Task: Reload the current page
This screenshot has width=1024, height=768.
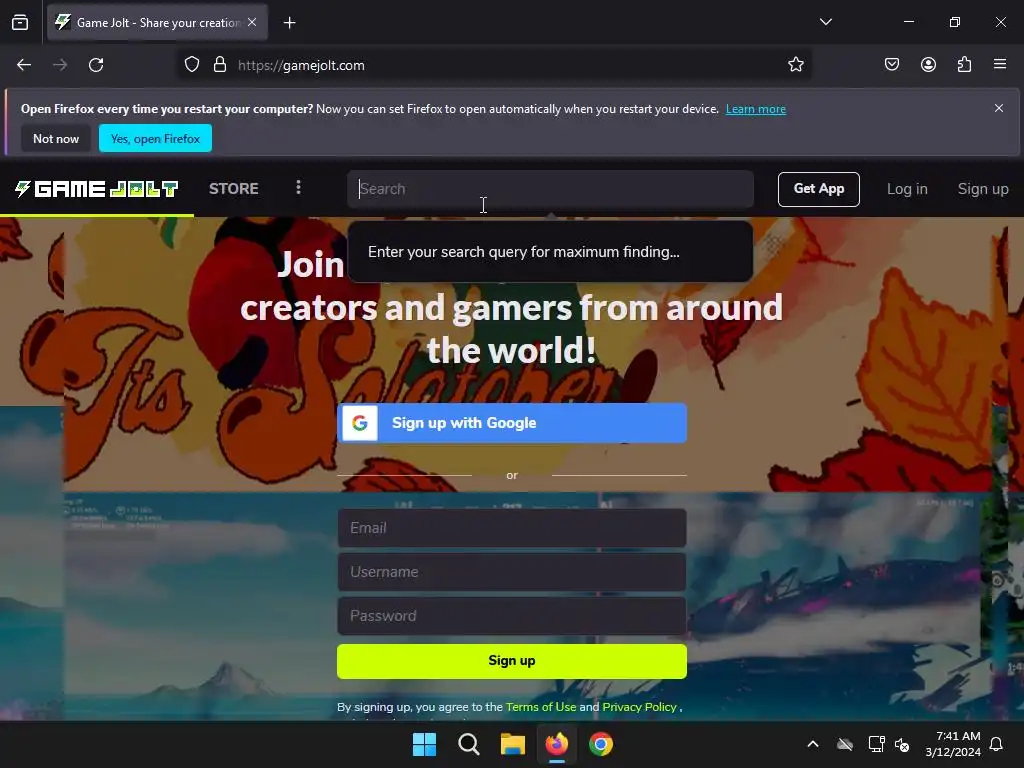Action: (96, 65)
